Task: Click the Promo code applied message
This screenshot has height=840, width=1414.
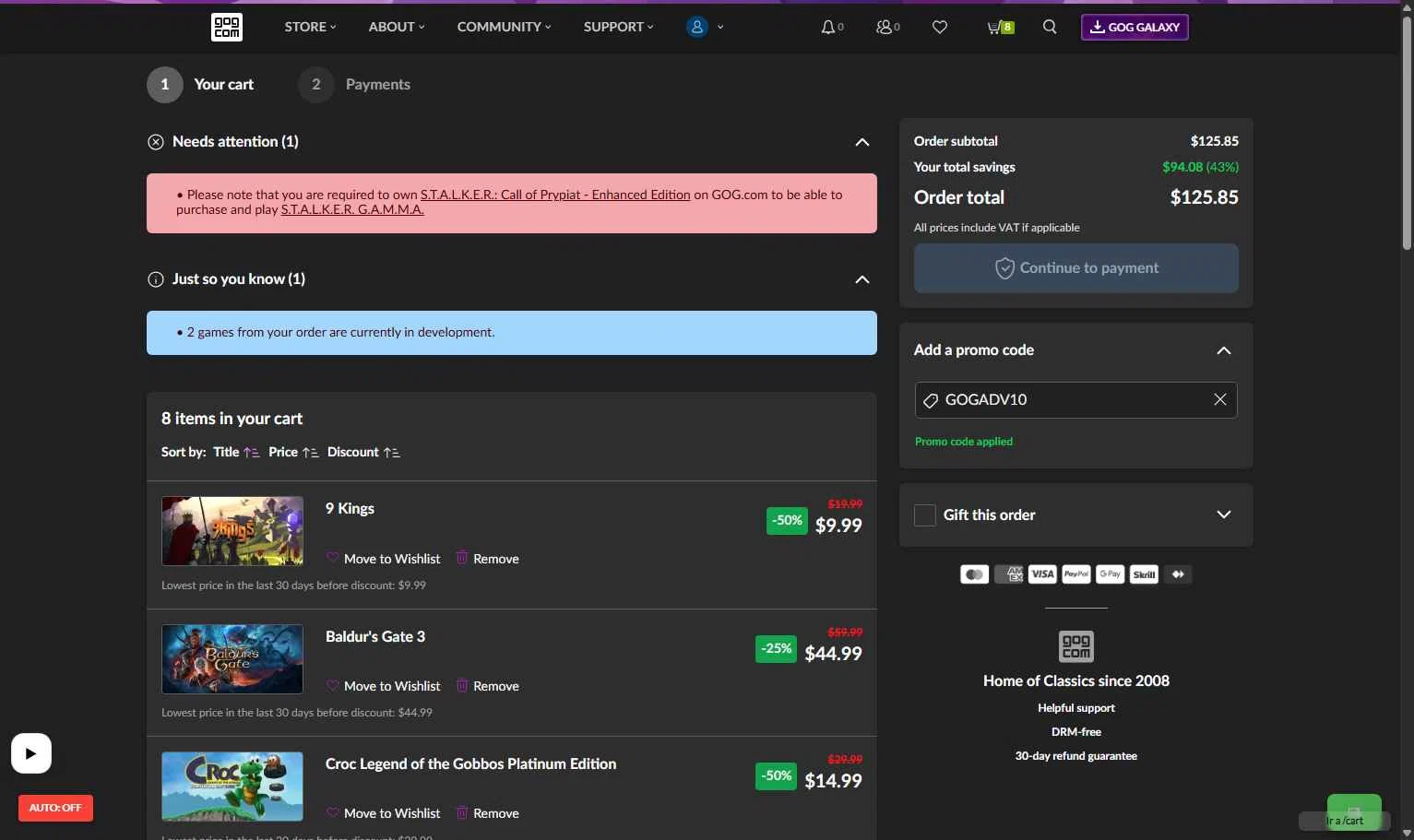Action: point(964,442)
